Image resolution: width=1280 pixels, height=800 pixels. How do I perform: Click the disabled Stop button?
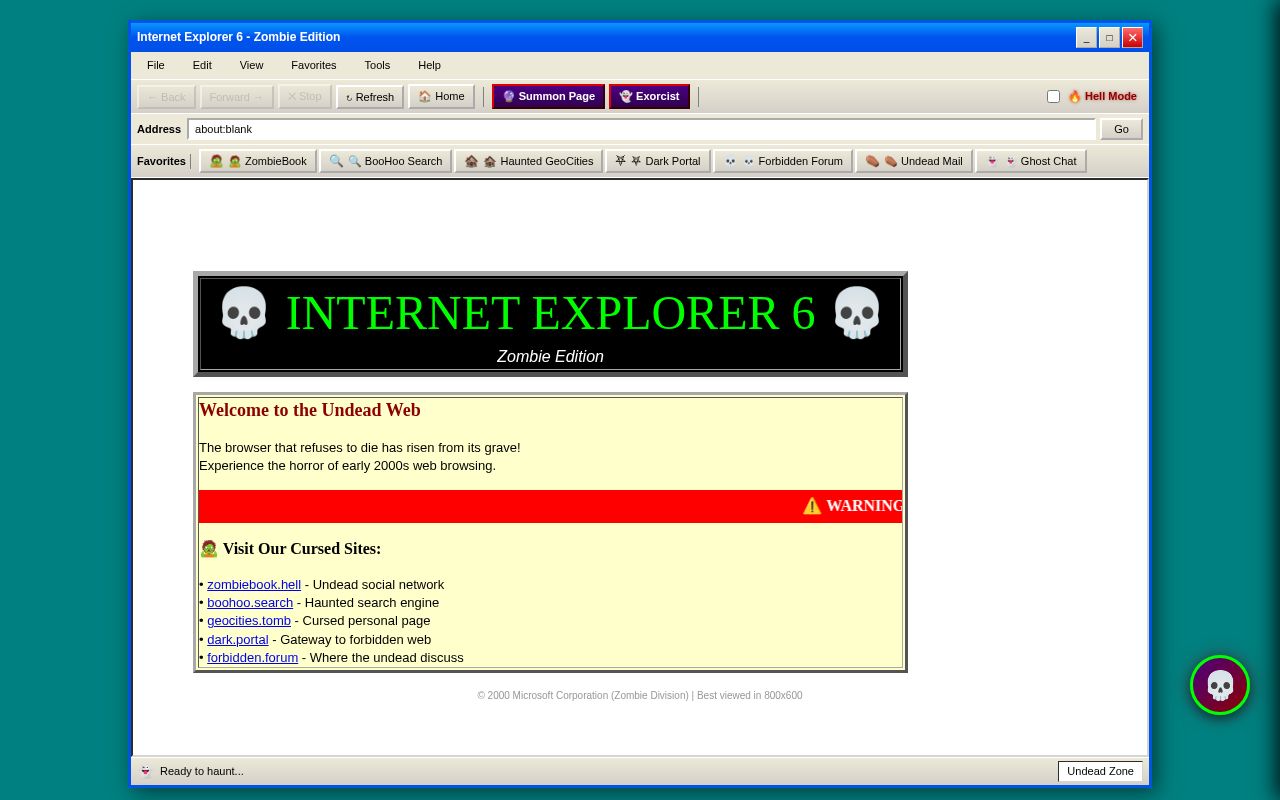[305, 97]
